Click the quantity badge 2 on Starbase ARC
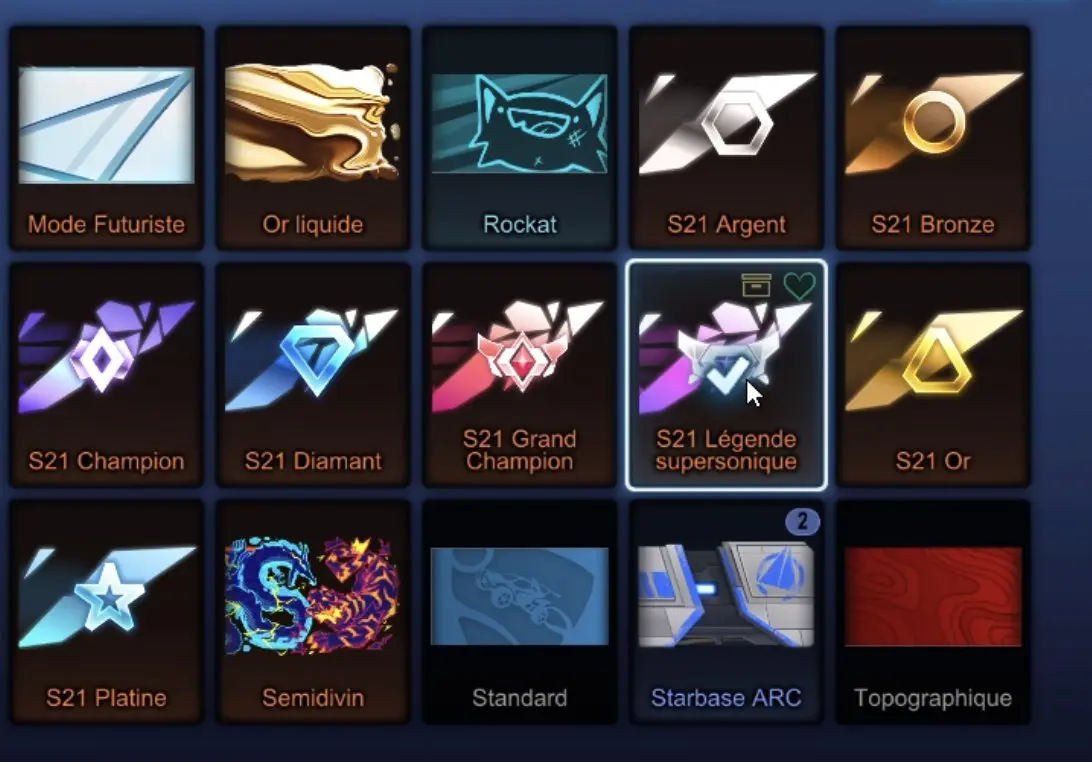 [802, 521]
